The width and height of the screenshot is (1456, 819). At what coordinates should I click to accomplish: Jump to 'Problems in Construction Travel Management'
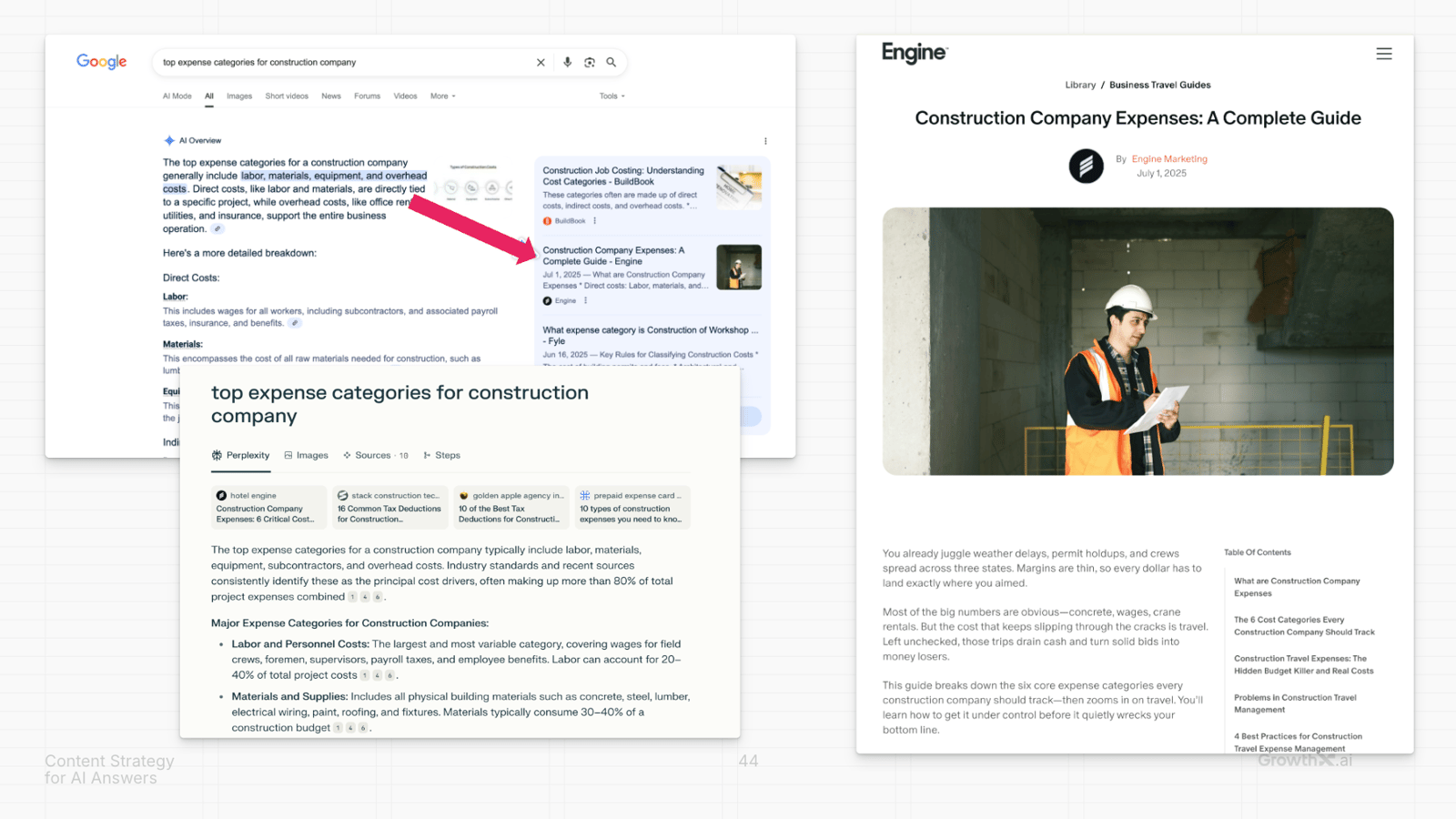1295,703
